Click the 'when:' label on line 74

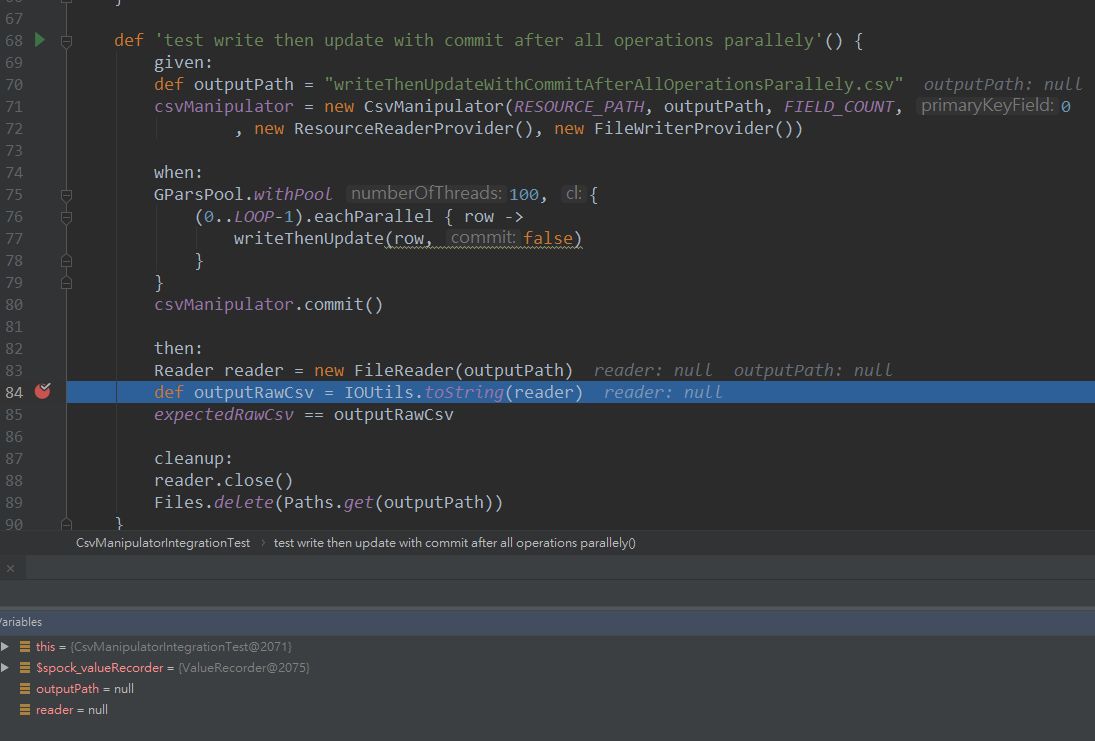[178, 173]
